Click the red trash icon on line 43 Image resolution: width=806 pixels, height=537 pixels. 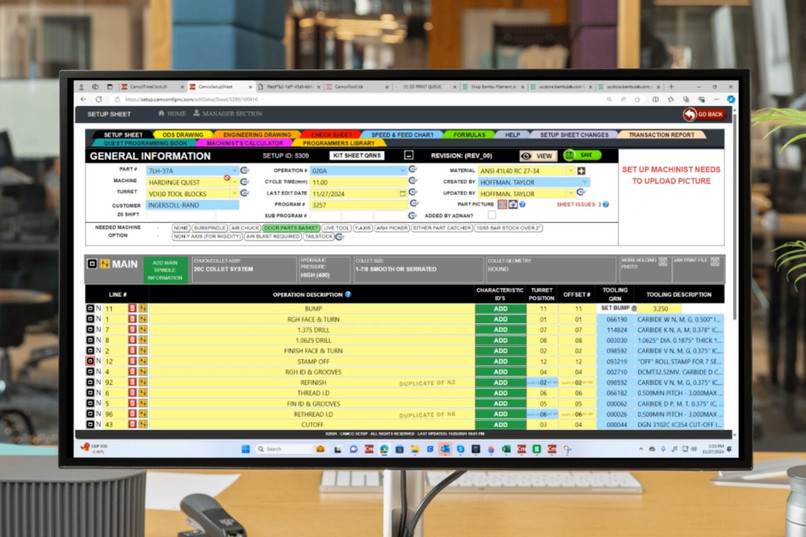pos(132,424)
